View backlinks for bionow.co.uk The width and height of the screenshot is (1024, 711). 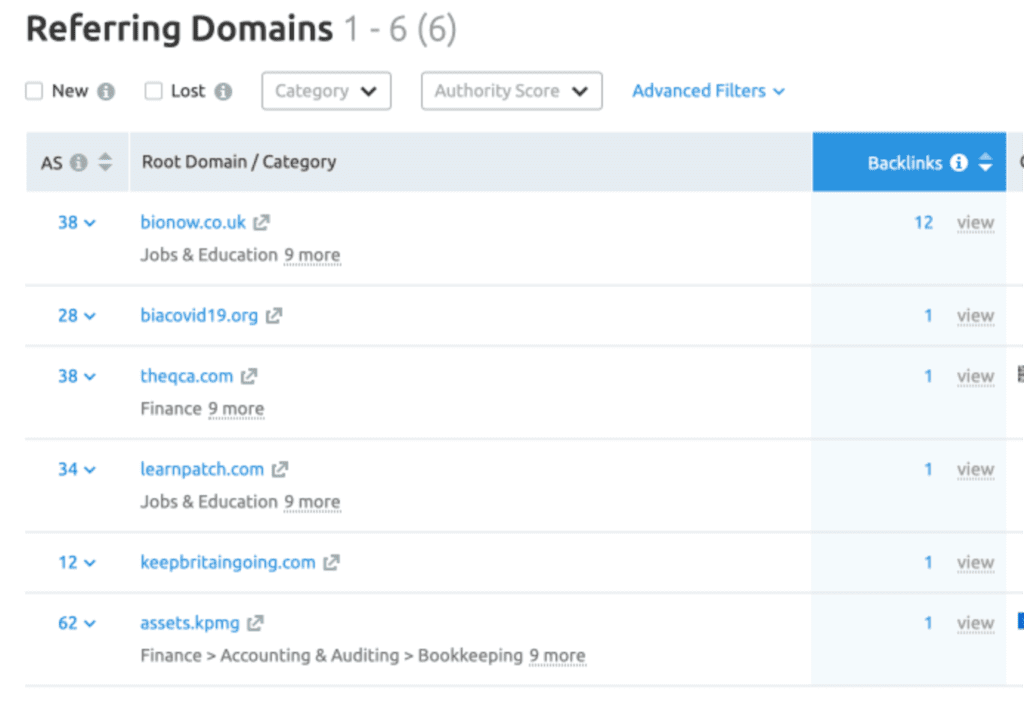click(x=976, y=223)
